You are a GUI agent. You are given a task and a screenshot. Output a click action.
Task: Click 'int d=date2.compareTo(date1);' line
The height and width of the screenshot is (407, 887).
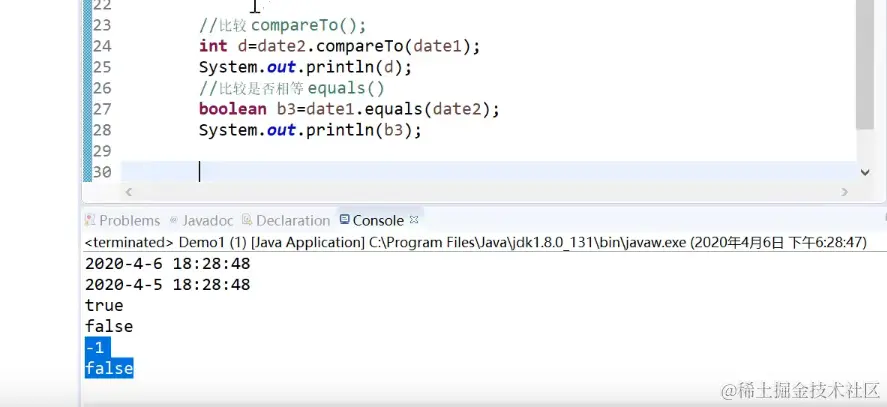point(339,46)
